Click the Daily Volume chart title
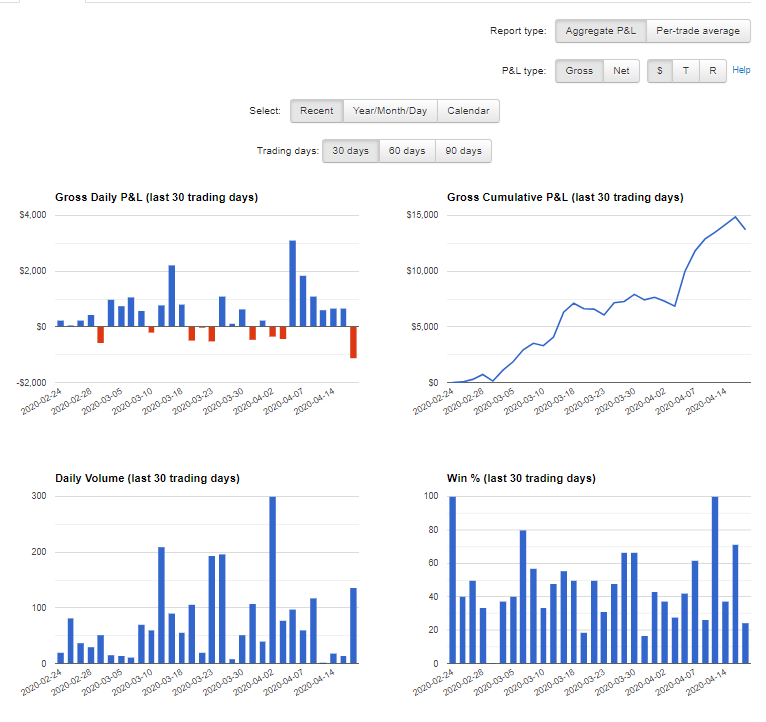This screenshot has height=722, width=766. (x=147, y=478)
